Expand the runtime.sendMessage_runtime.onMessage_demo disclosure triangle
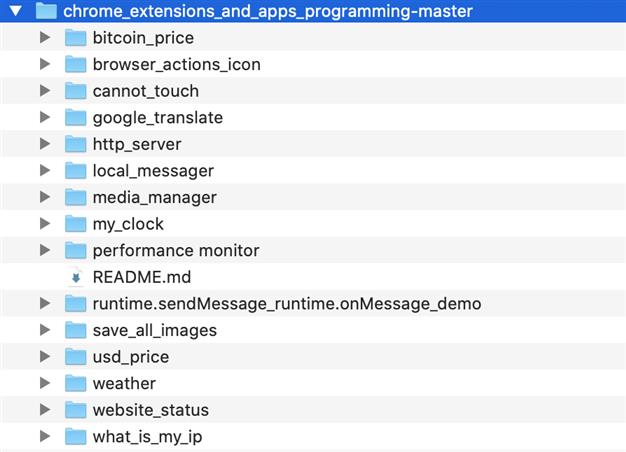This screenshot has height=452, width=626. [45, 303]
